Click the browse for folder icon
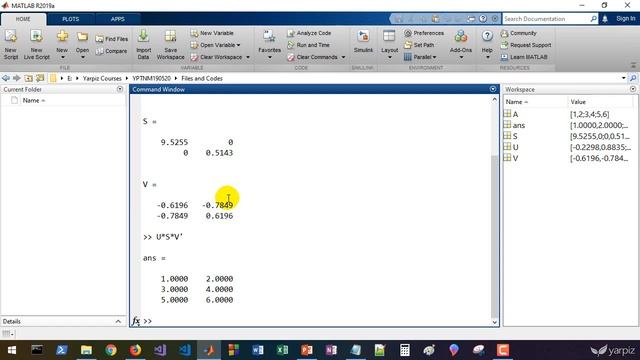Image resolution: width=640 pixels, height=360 pixels. point(40,78)
